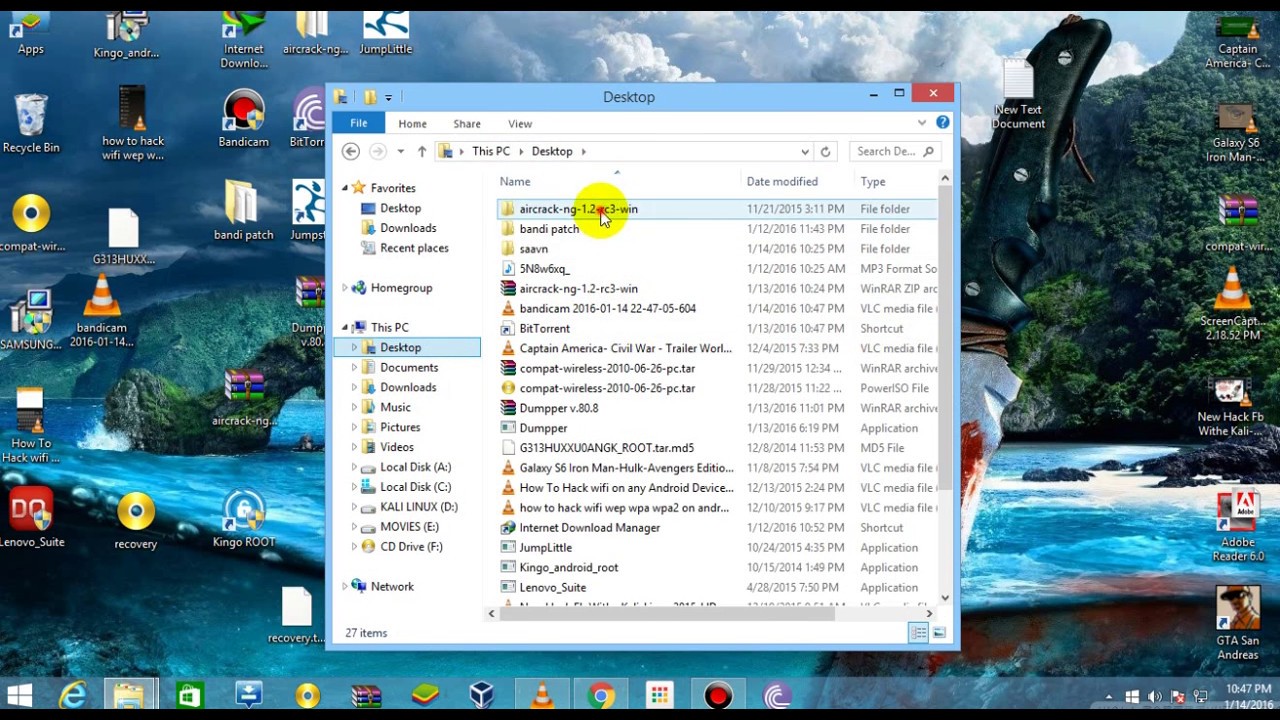Image resolution: width=1280 pixels, height=720 pixels.
Task: Expand the Network tree node
Action: click(345, 586)
